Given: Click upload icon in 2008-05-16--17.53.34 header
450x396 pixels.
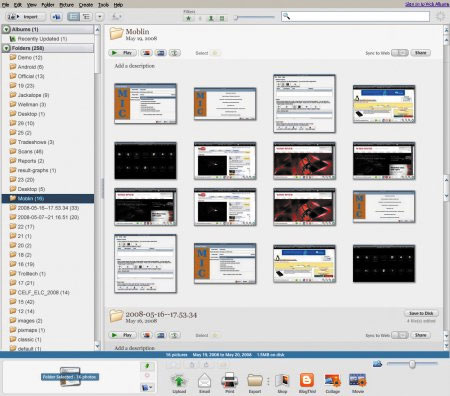Looking at the screenshot, I should pos(175,335).
